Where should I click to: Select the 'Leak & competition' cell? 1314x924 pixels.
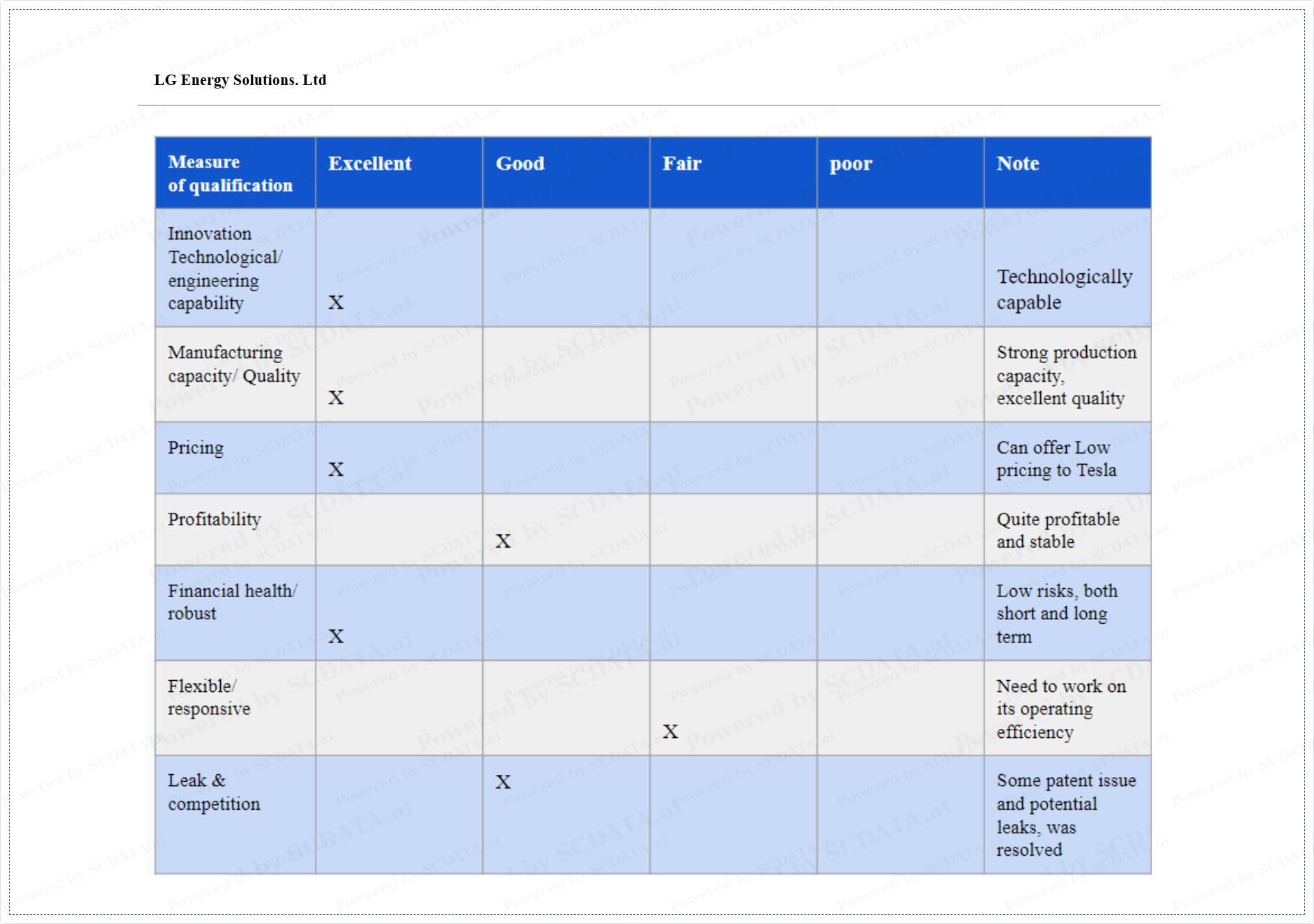tap(235, 815)
